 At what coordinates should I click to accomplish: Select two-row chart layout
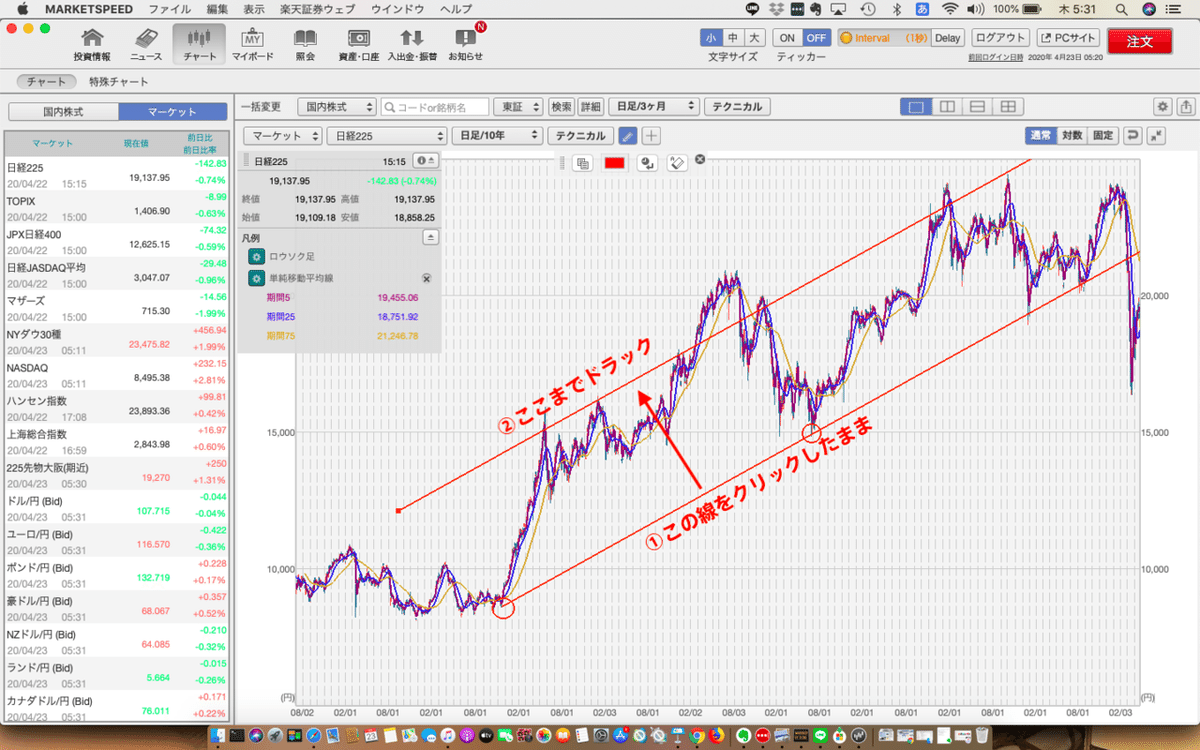pyautogui.click(x=978, y=106)
